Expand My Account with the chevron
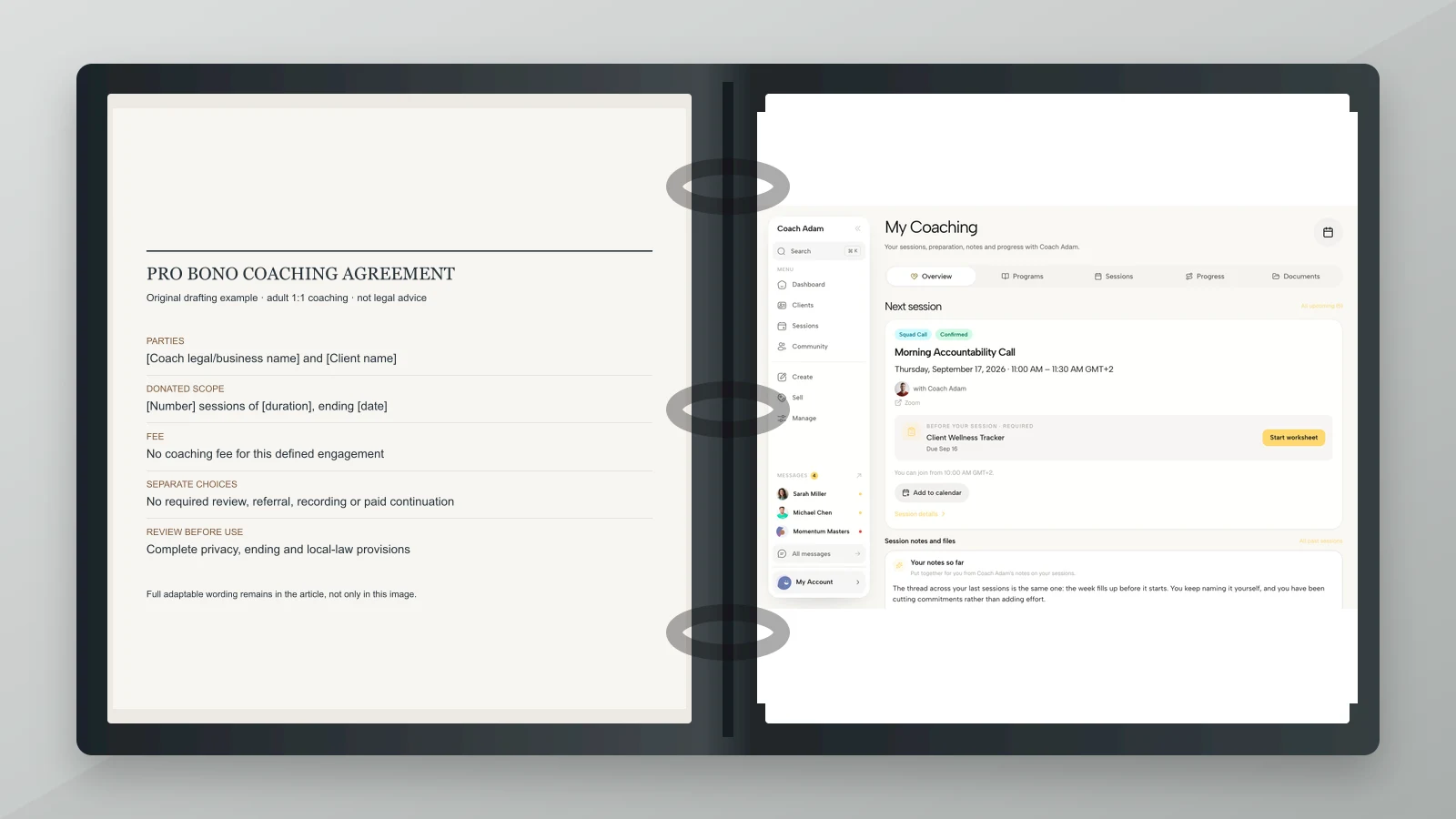This screenshot has height=819, width=1456. [857, 582]
